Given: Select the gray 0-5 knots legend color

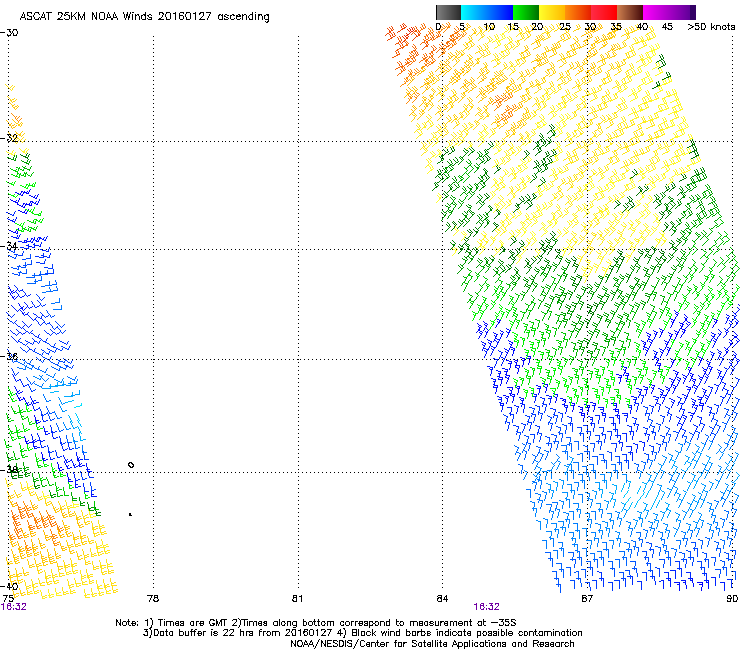Looking at the screenshot, I should 448,12.
